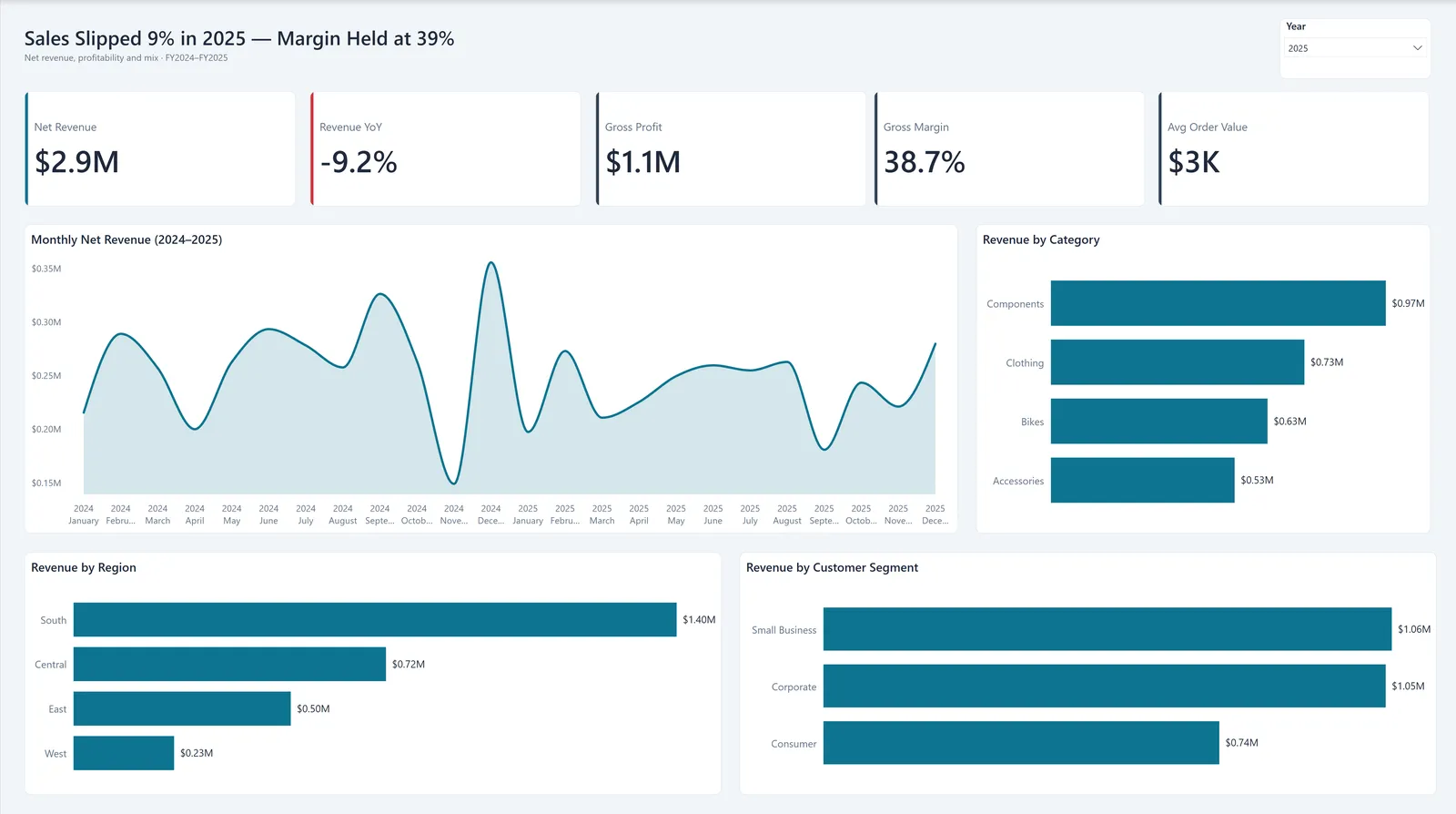Select the Bikes category bar

click(1159, 422)
